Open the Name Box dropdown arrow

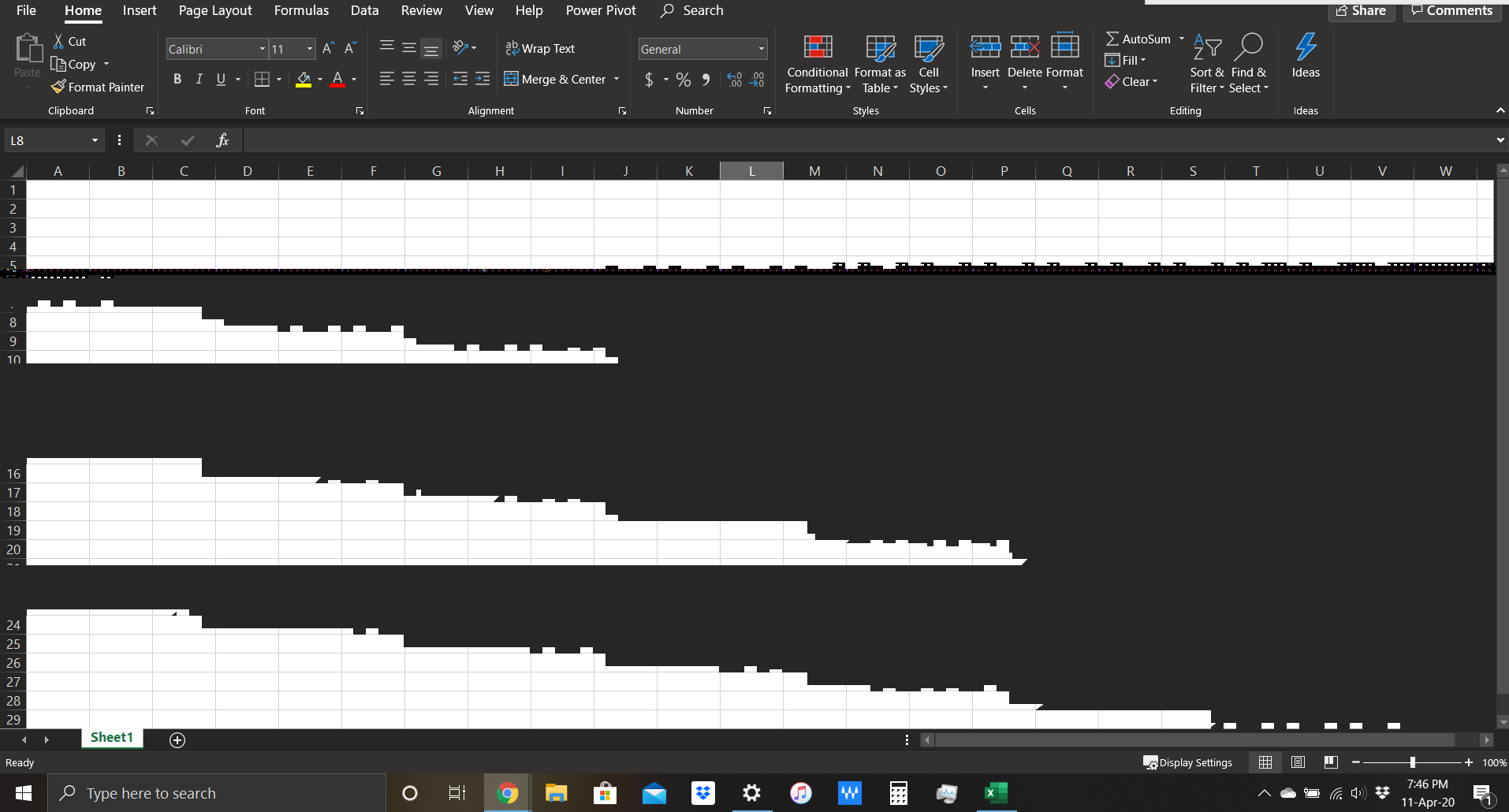(x=95, y=140)
